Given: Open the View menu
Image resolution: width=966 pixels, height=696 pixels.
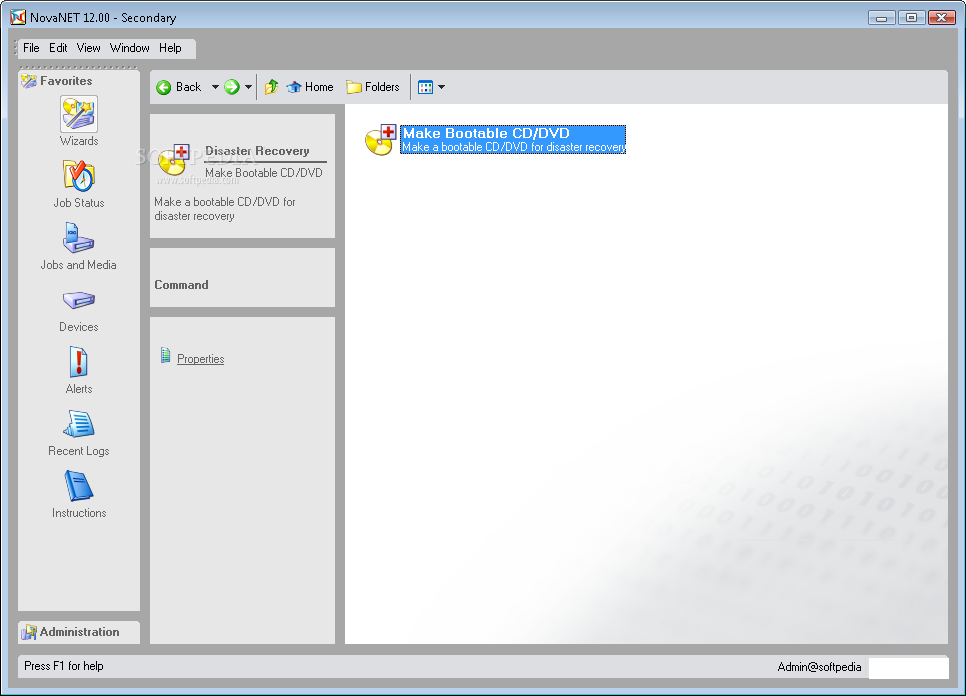Looking at the screenshot, I should click(88, 48).
